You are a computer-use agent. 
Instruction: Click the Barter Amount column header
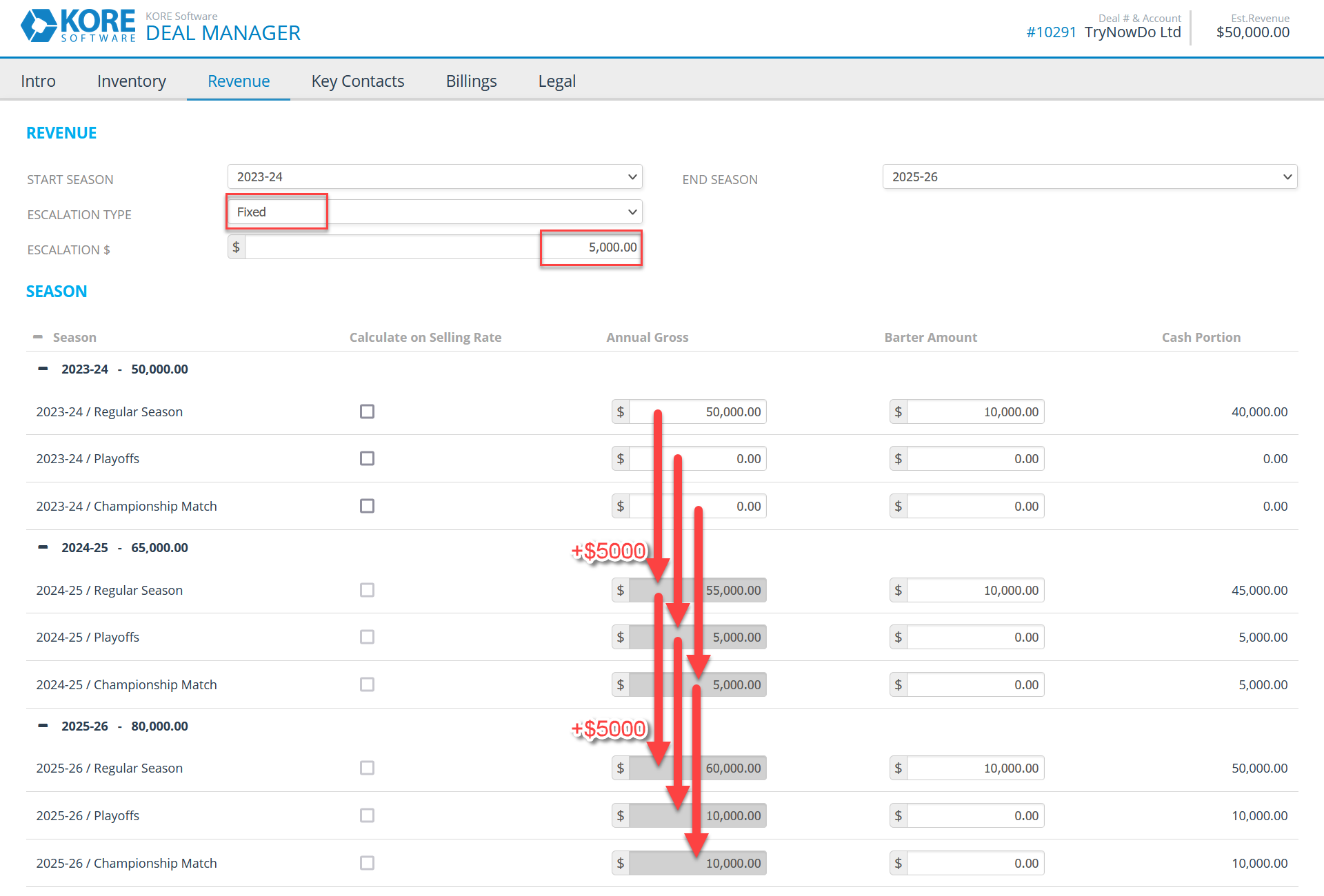tap(930, 337)
